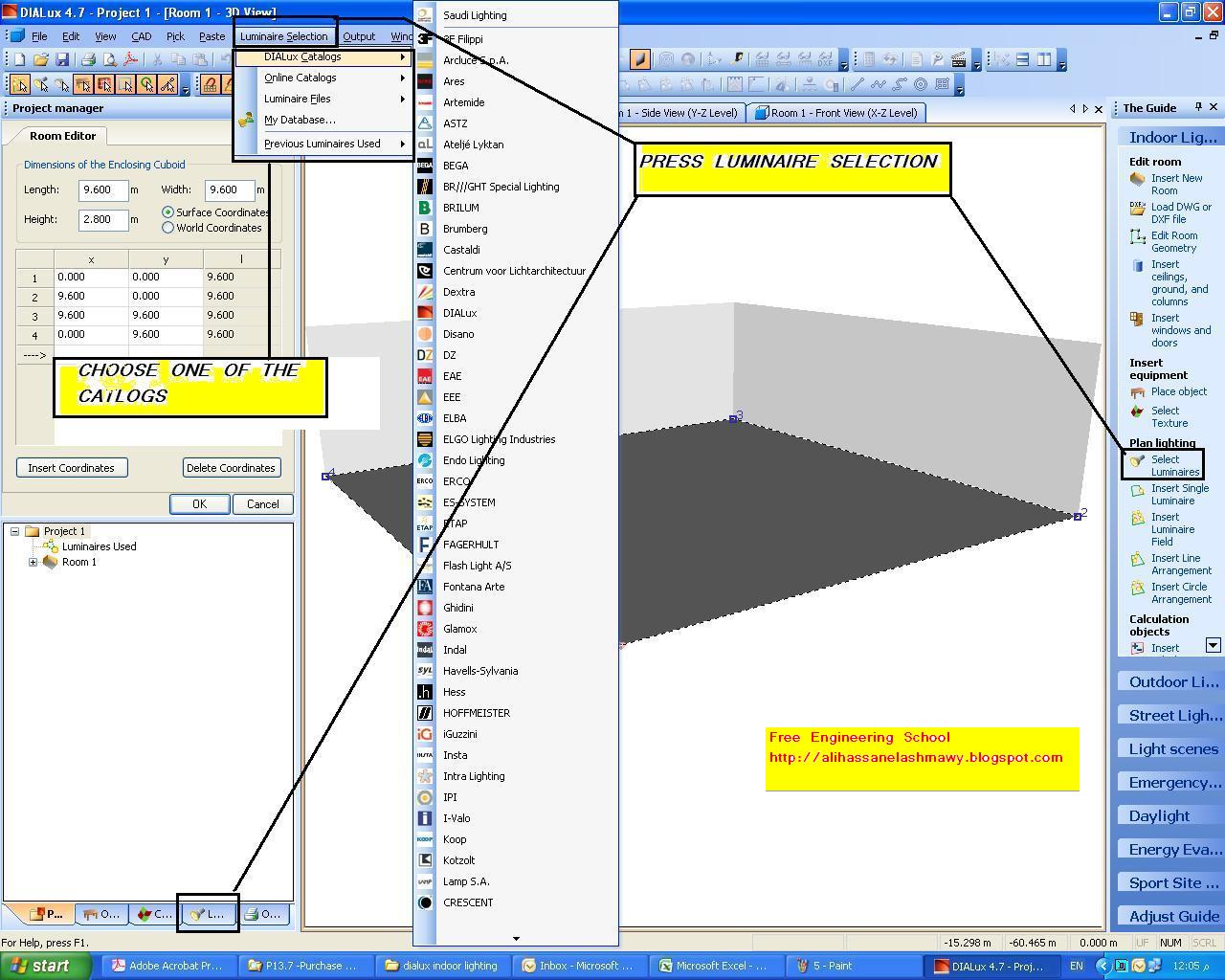
Task: Open the ERCO catalog entry
Action: pos(456,480)
